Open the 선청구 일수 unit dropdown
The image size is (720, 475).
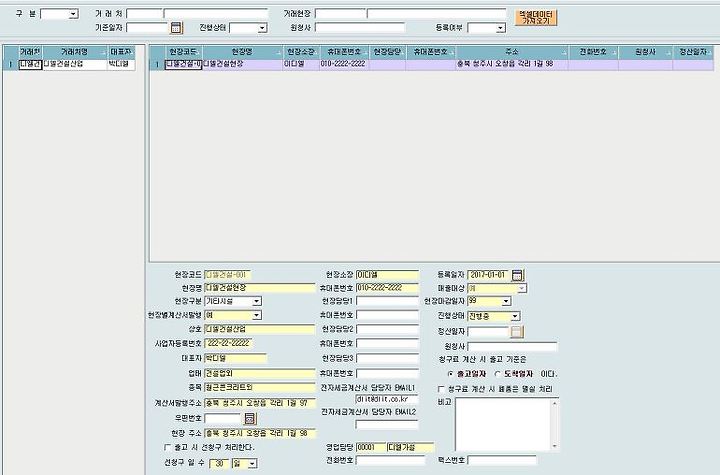pos(252,464)
